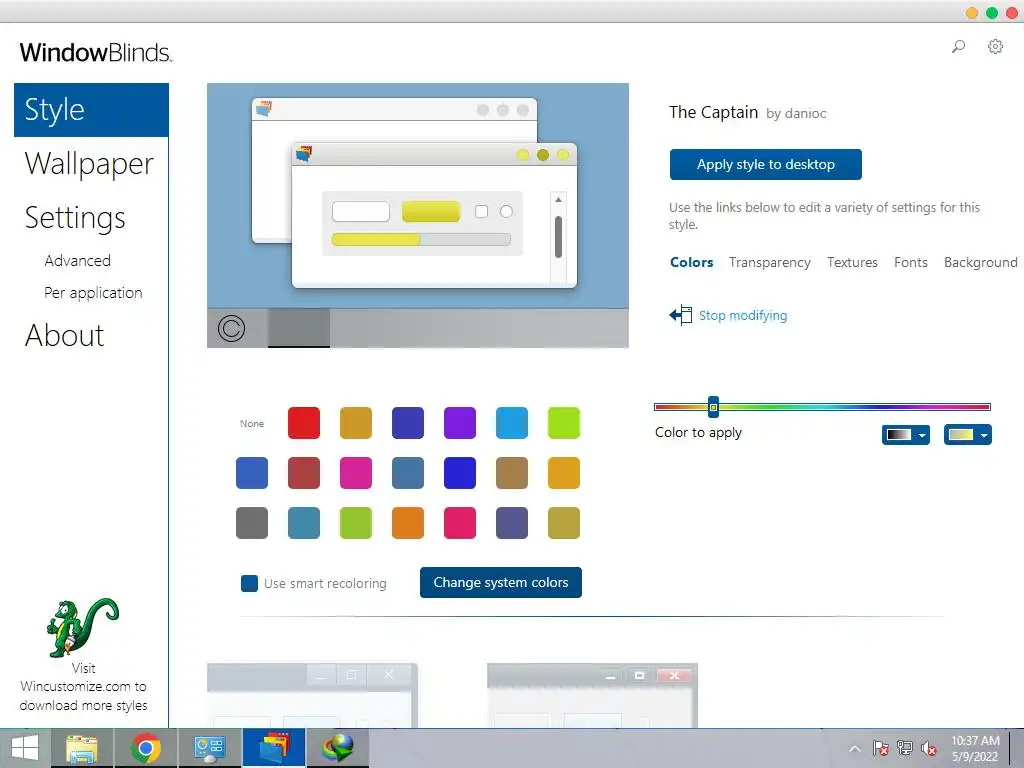The width and height of the screenshot is (1024, 768).
Task: Pick the magenta swatch in second row
Action: click(x=356, y=473)
